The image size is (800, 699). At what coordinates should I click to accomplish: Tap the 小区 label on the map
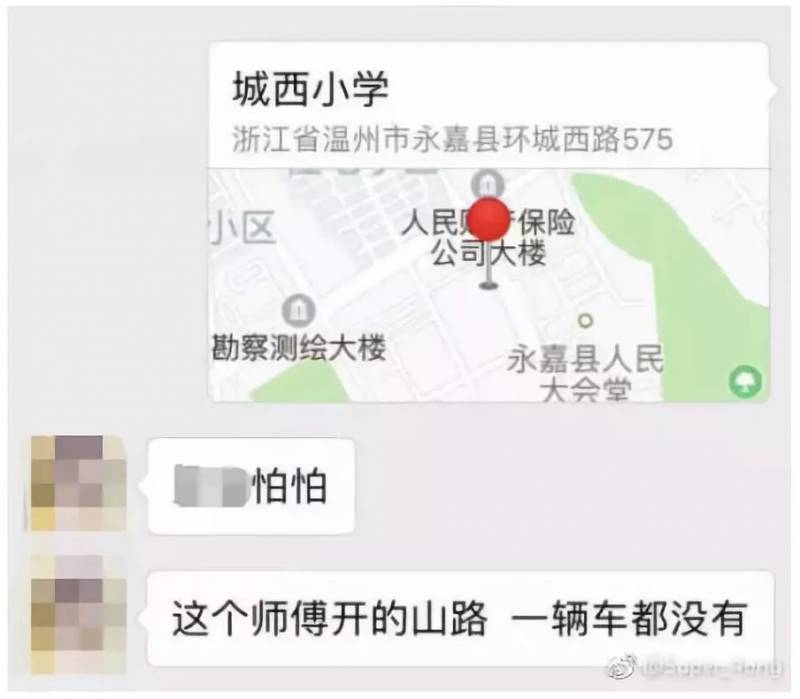point(242,228)
